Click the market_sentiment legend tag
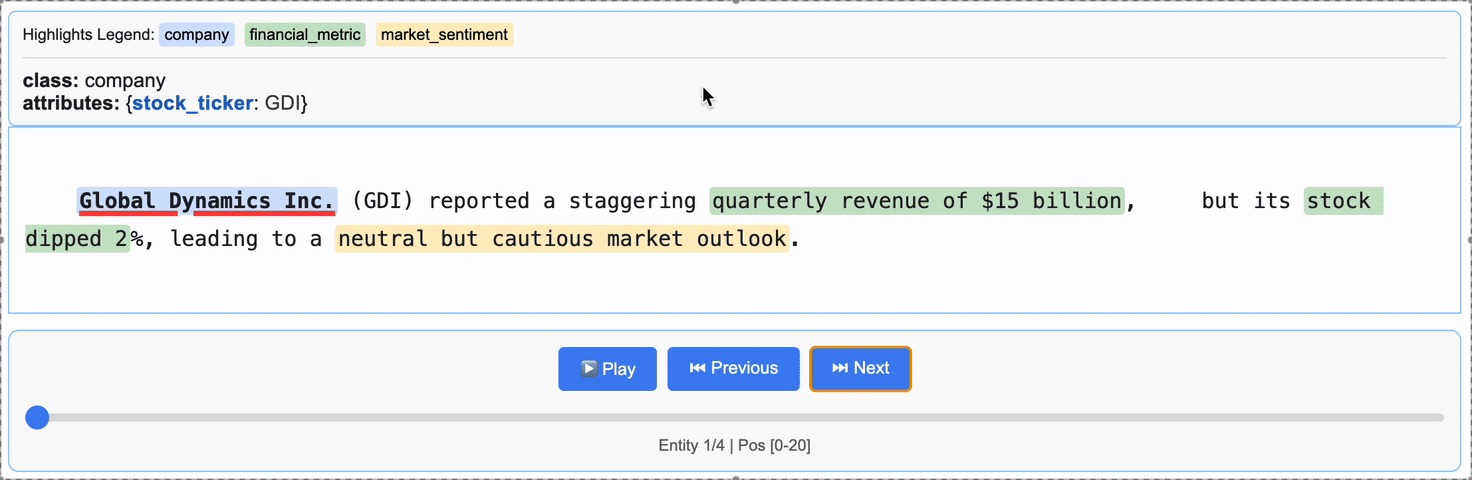This screenshot has height=480, width=1472. (444, 35)
